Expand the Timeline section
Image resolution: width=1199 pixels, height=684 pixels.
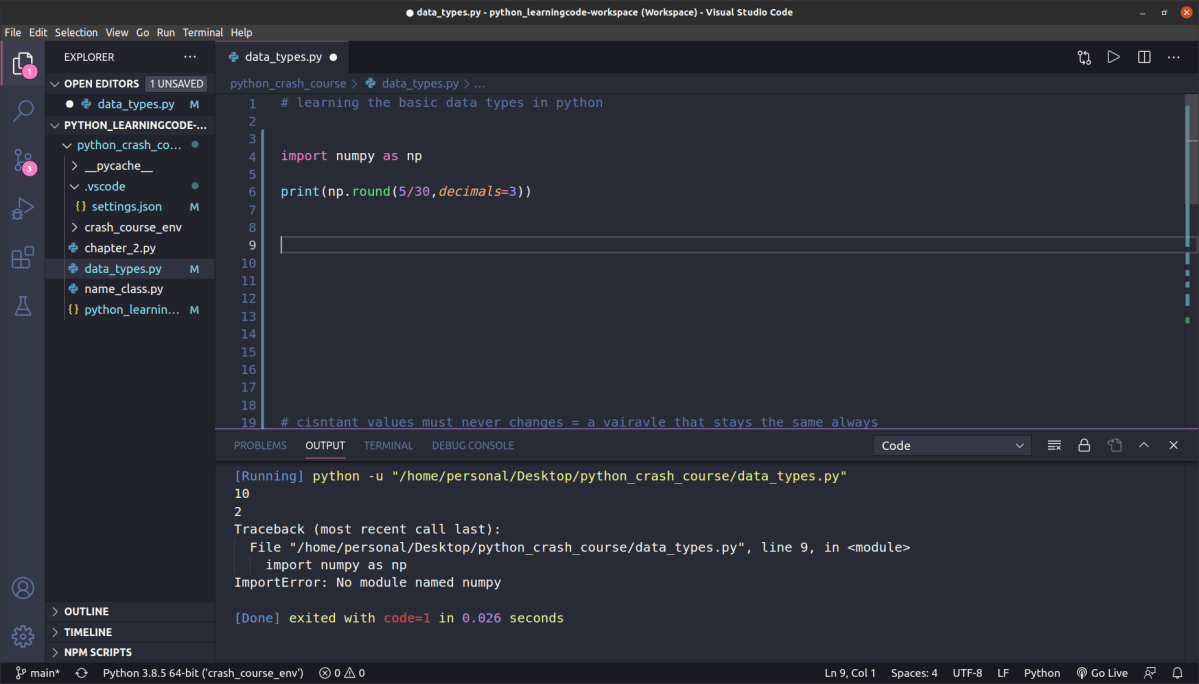pos(130,632)
